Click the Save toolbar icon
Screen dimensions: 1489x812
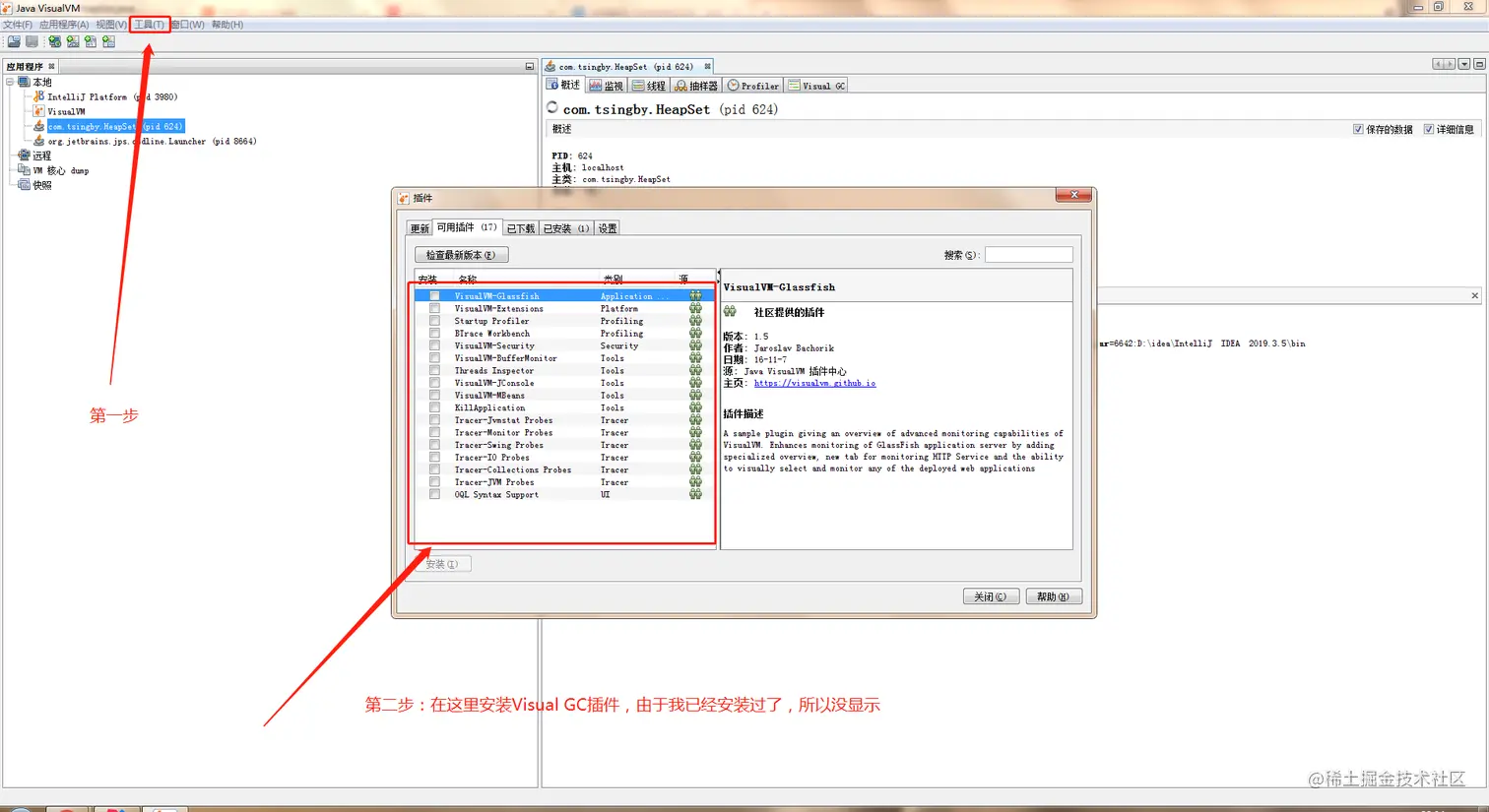[x=32, y=41]
